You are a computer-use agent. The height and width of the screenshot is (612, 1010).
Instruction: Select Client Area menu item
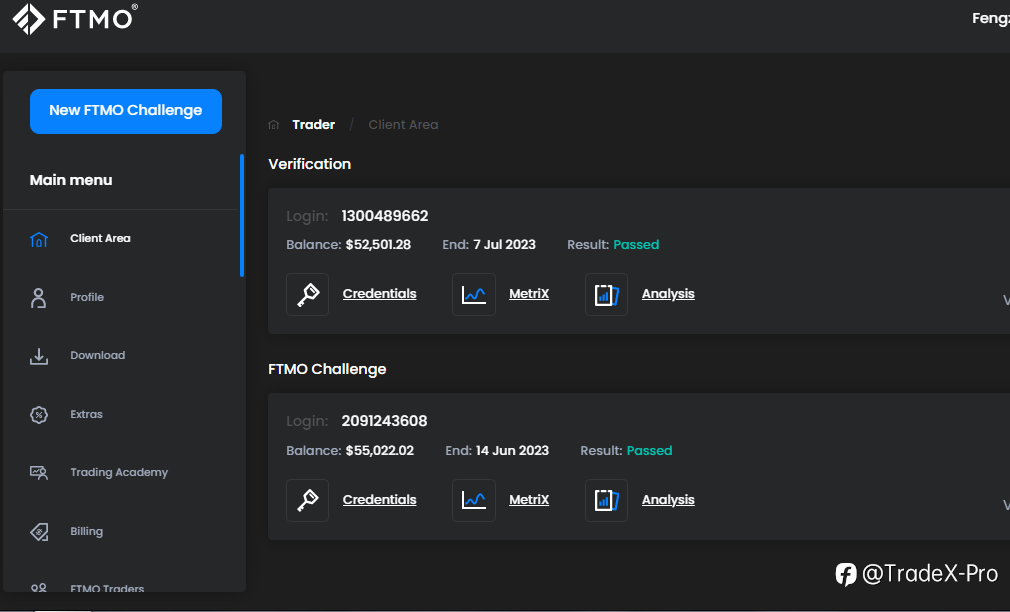coord(100,238)
